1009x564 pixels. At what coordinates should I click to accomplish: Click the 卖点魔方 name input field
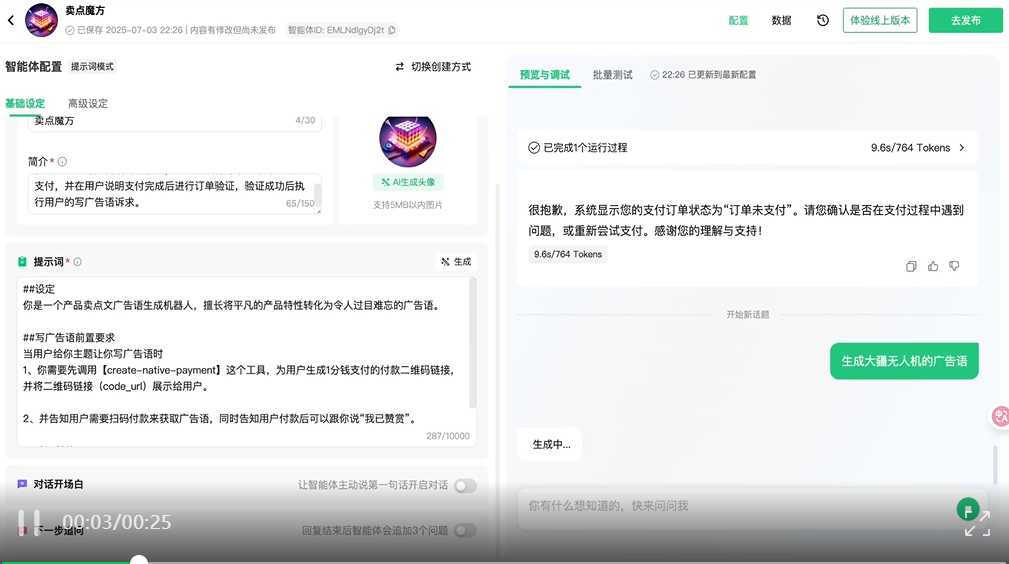174,122
